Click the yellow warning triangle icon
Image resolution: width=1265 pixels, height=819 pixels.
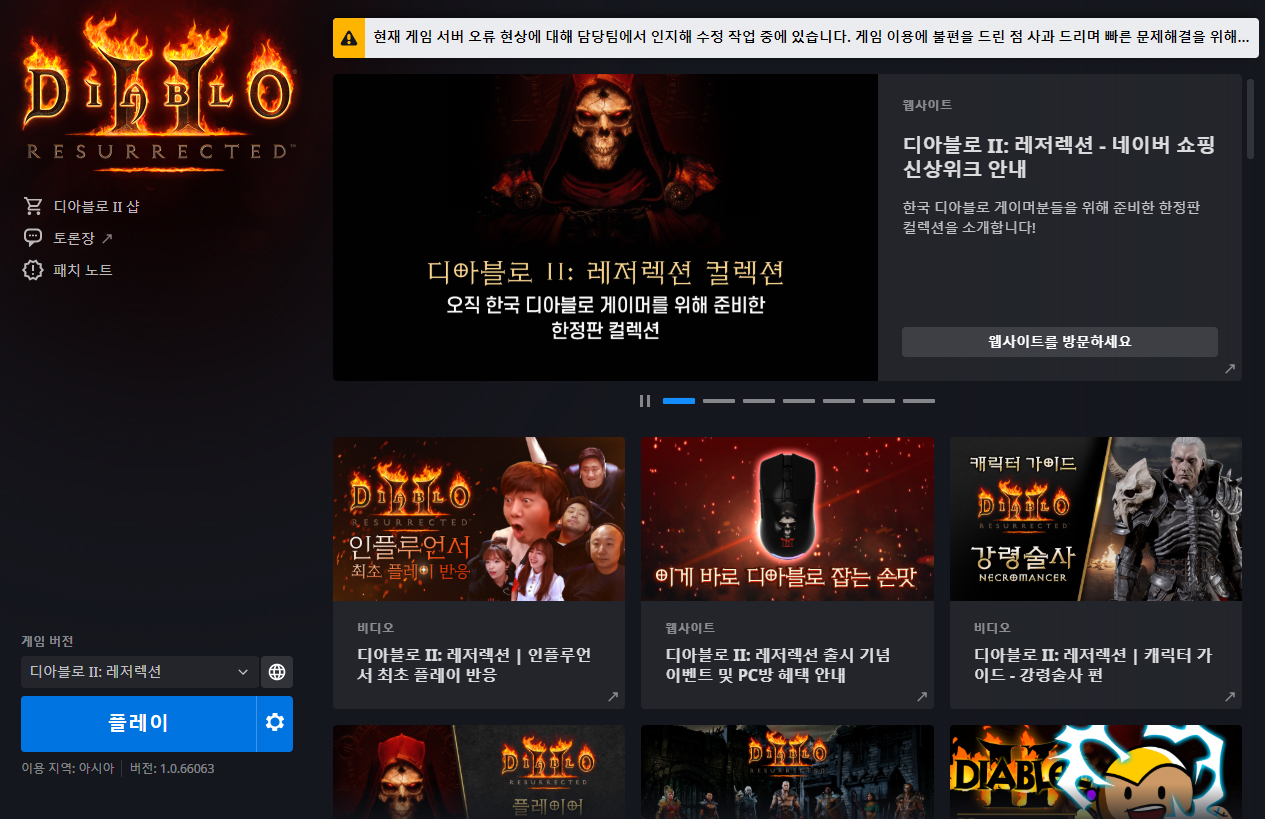coord(348,38)
